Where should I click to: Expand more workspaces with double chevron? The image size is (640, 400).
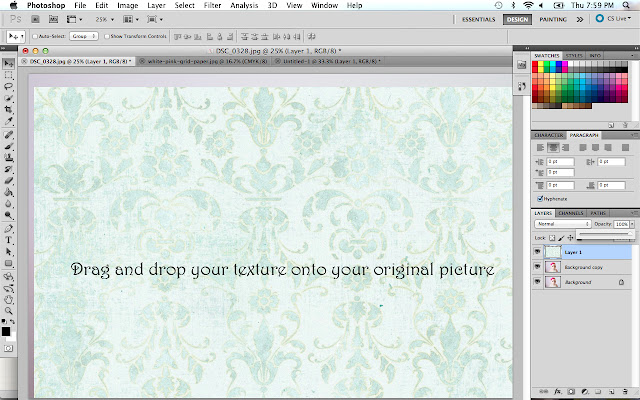(580, 19)
